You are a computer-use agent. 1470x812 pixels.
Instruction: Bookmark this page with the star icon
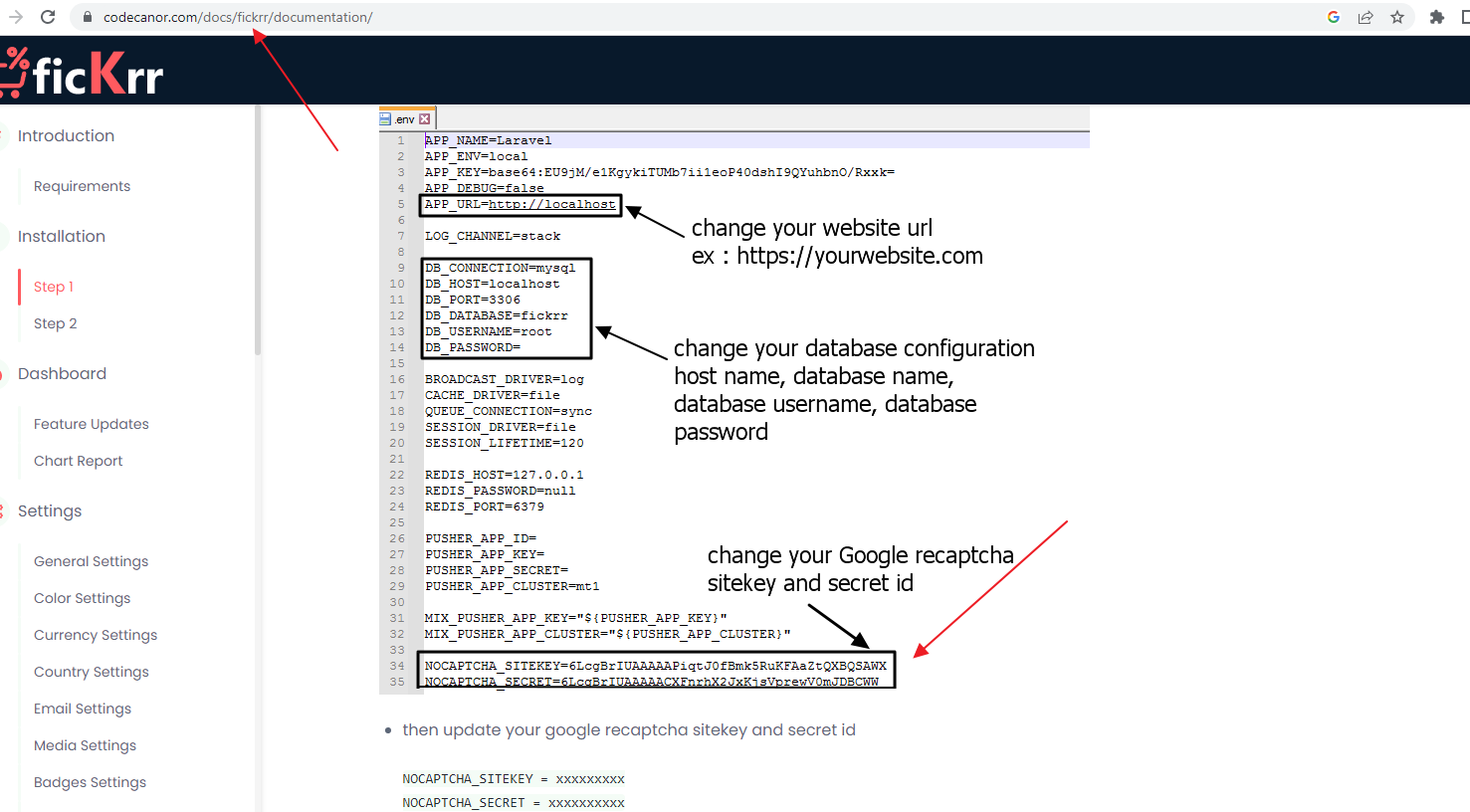pos(1397,17)
